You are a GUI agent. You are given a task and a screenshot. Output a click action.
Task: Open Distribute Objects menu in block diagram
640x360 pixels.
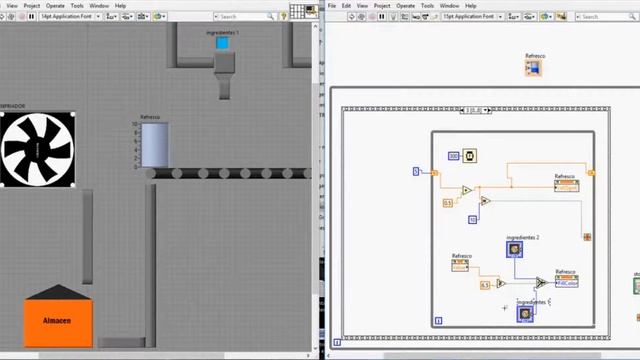click(x=530, y=17)
